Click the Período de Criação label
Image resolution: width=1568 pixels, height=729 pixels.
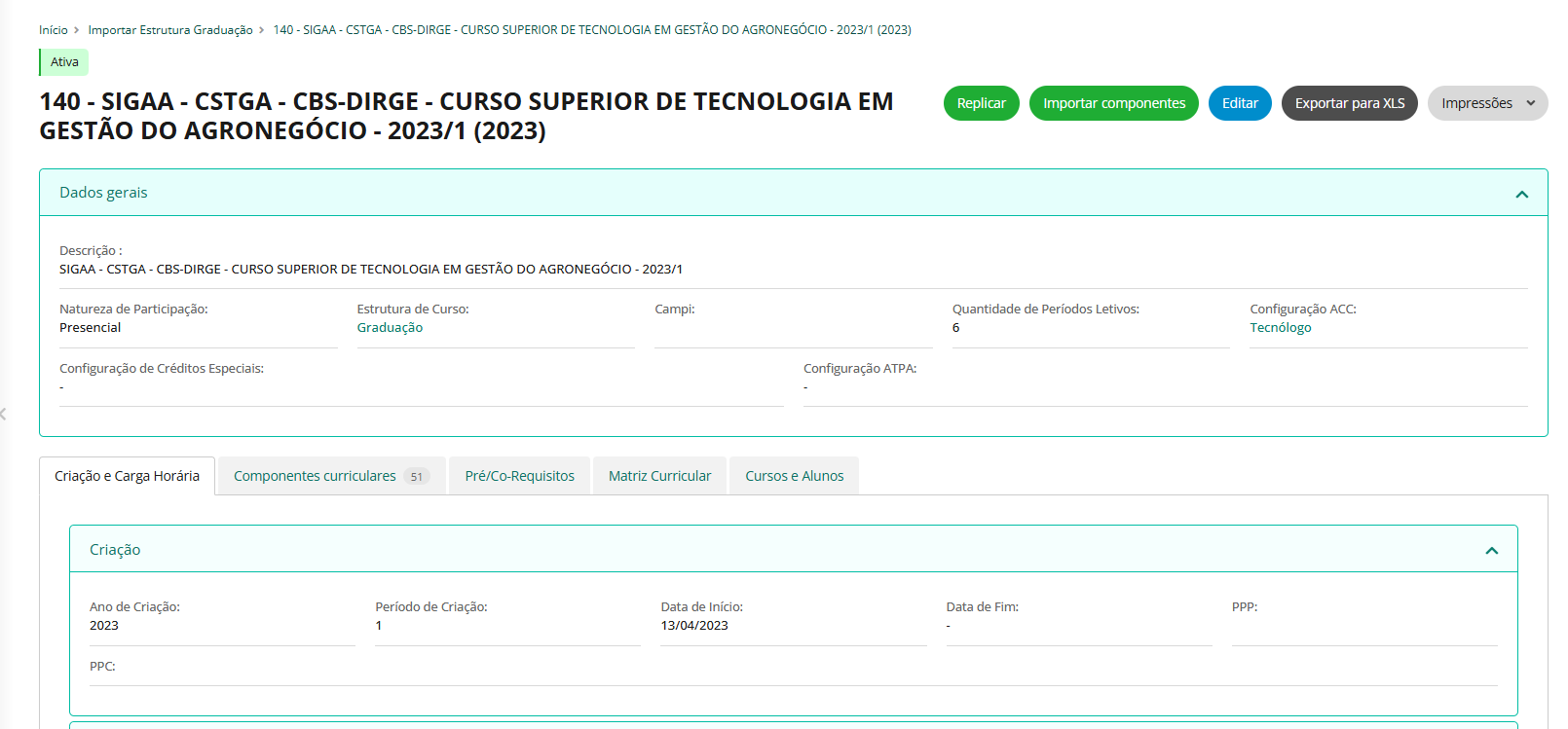(431, 607)
